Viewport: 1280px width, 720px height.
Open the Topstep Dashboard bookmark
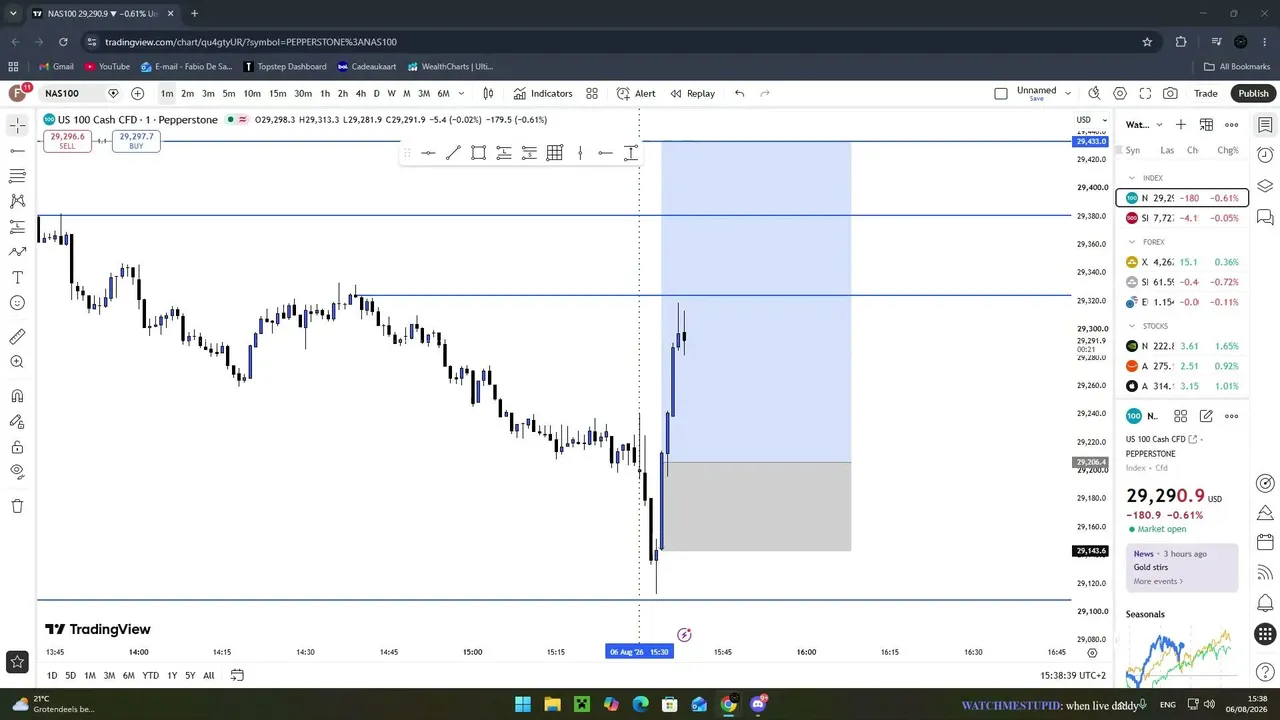point(285,67)
